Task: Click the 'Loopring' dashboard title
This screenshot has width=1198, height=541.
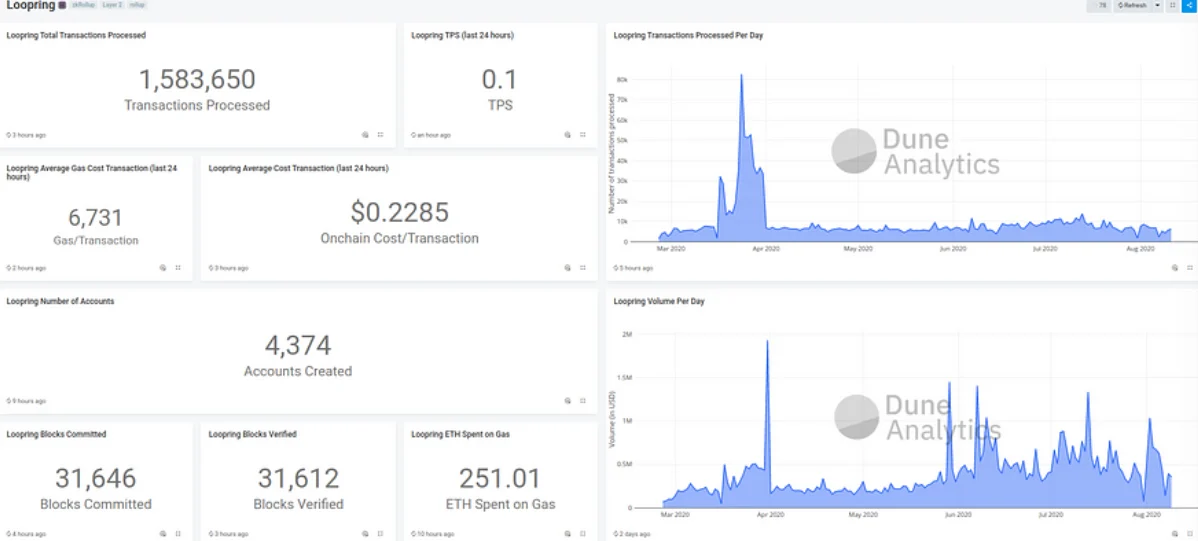Action: pos(31,5)
